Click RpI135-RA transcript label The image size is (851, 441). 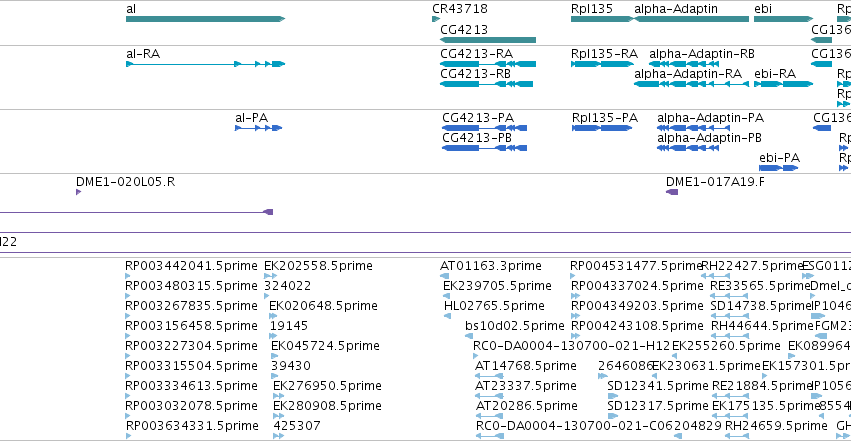coord(604,54)
